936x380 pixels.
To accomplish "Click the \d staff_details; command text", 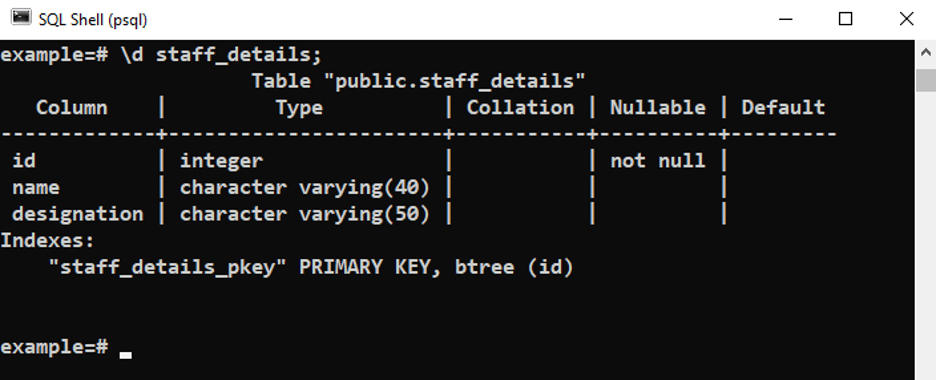I will click(221, 55).
